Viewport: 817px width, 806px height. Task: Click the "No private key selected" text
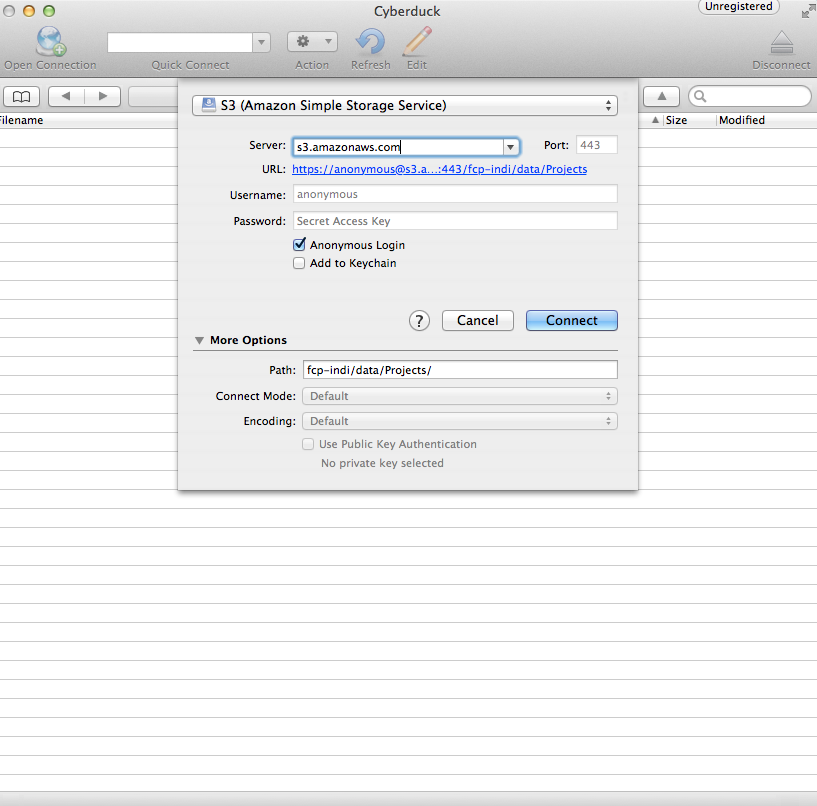tap(382, 463)
